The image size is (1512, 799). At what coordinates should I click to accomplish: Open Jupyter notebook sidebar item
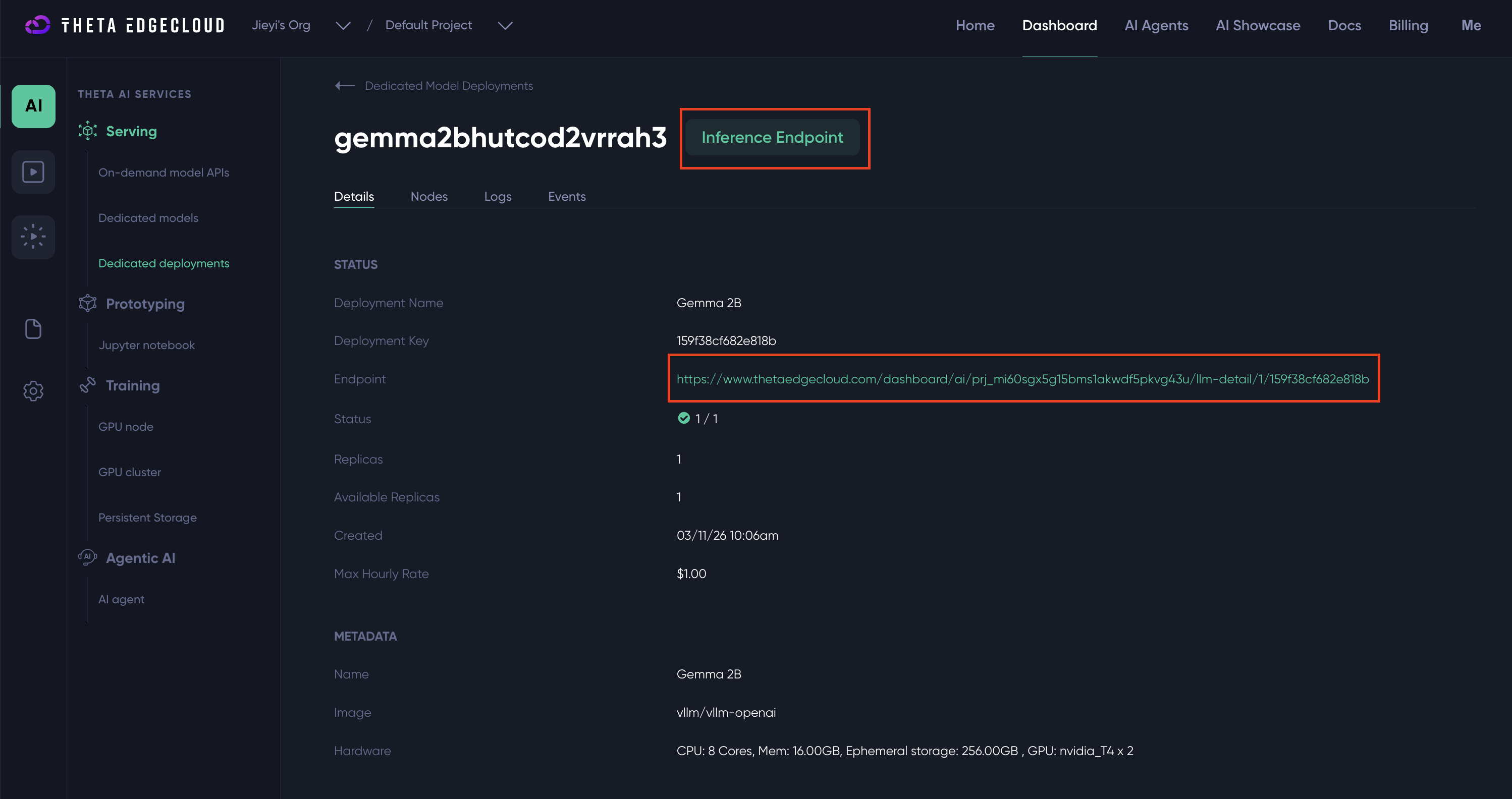[x=146, y=345]
